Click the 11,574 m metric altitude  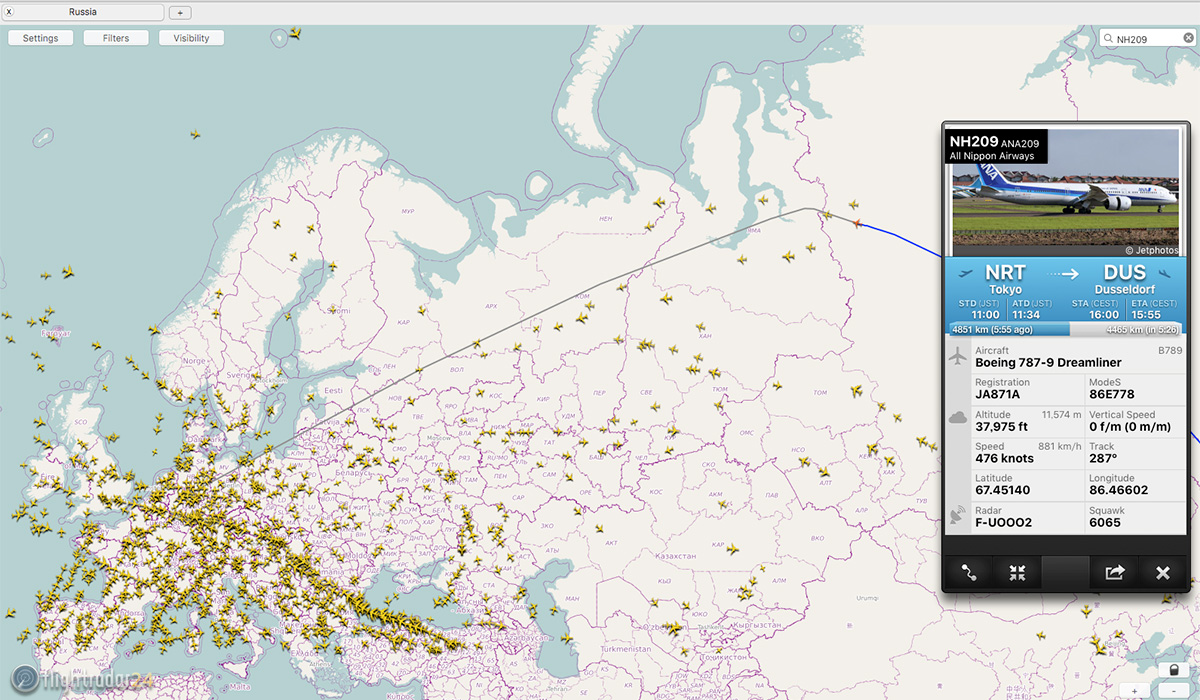click(x=1062, y=414)
